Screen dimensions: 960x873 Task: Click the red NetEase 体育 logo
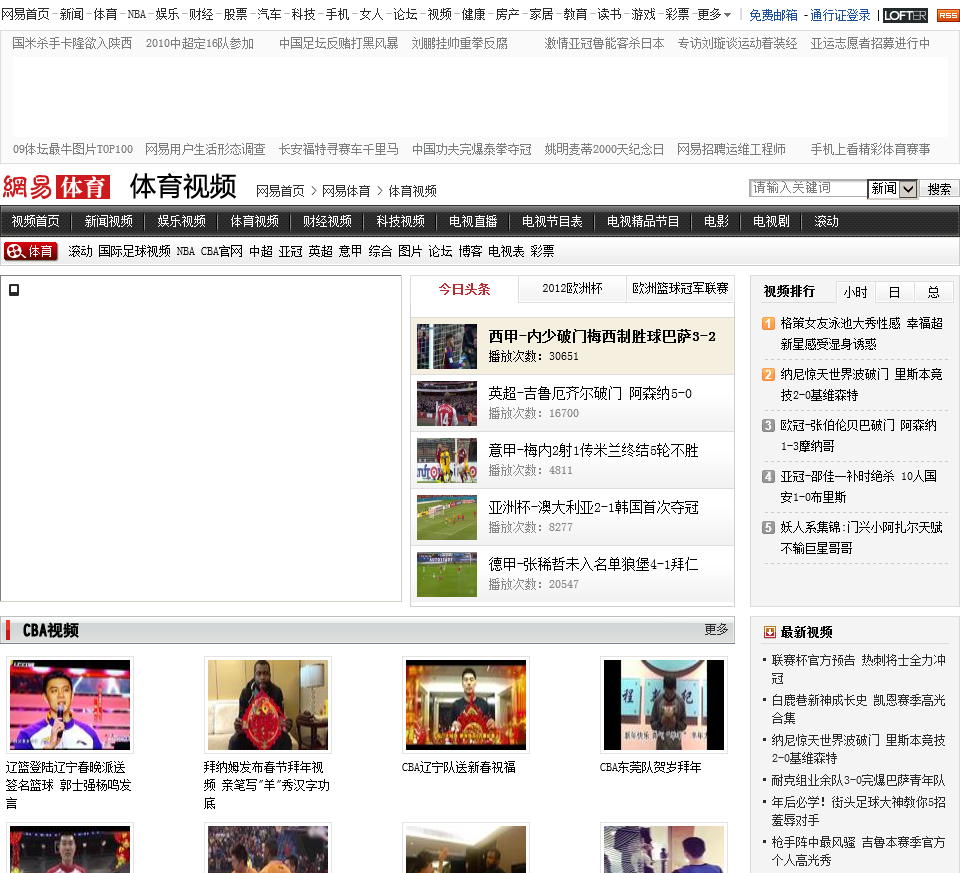point(56,188)
